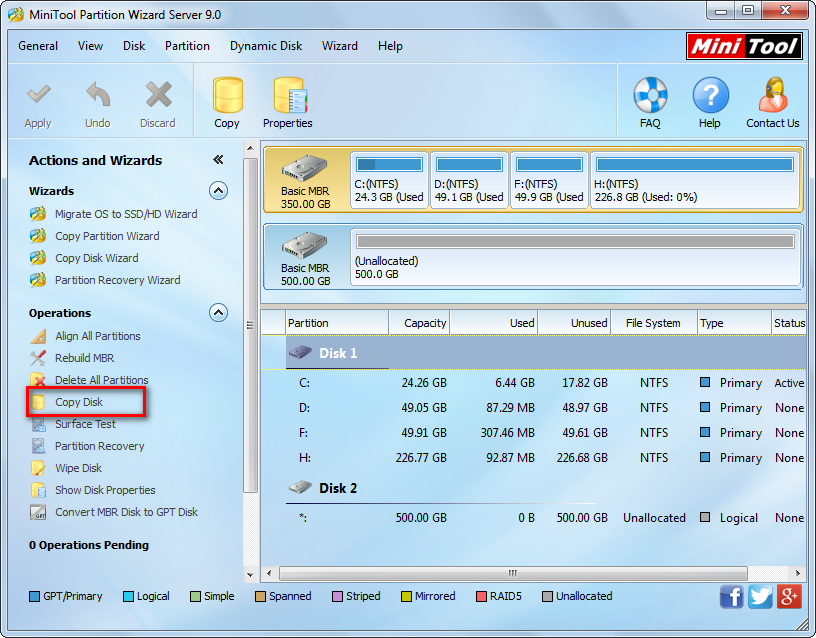Collapse the Operations section
The width and height of the screenshot is (816, 638).
[219, 313]
